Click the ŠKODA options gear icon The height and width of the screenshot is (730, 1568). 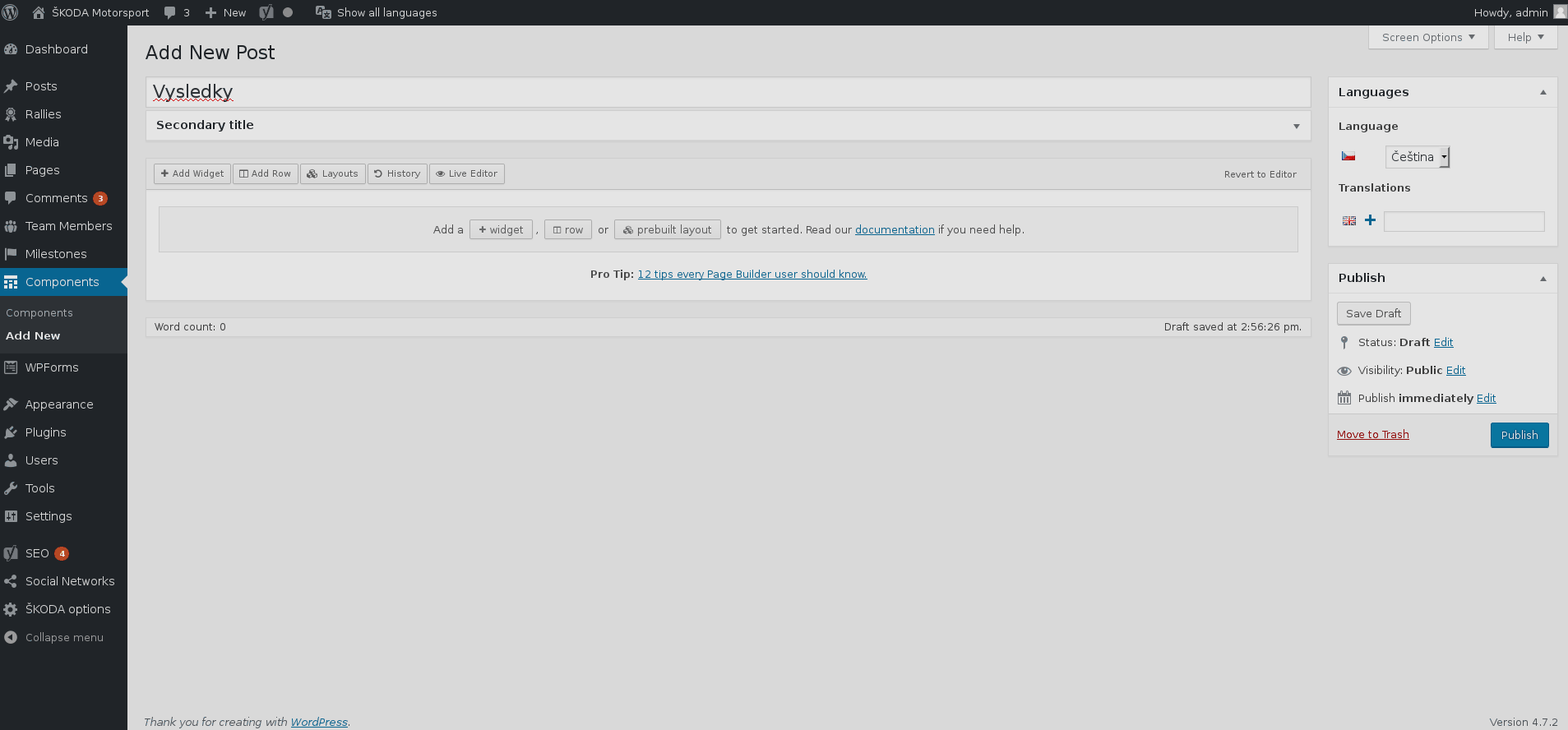pyautogui.click(x=11, y=609)
